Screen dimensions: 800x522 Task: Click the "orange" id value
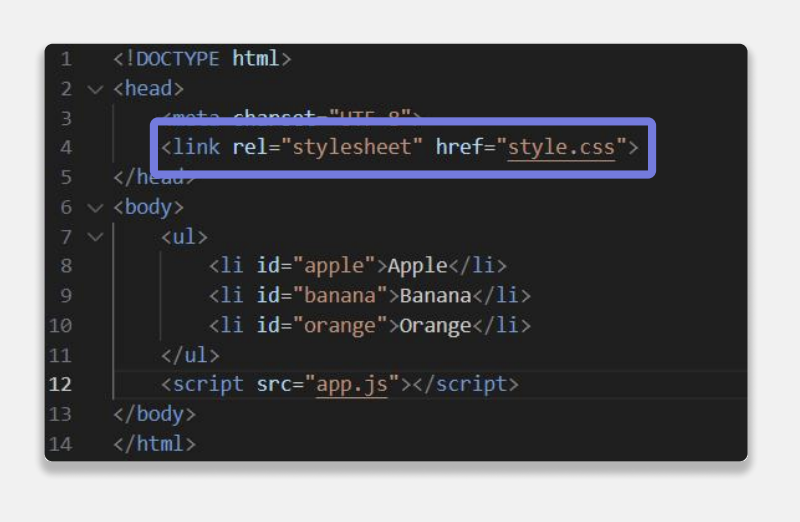(x=340, y=326)
